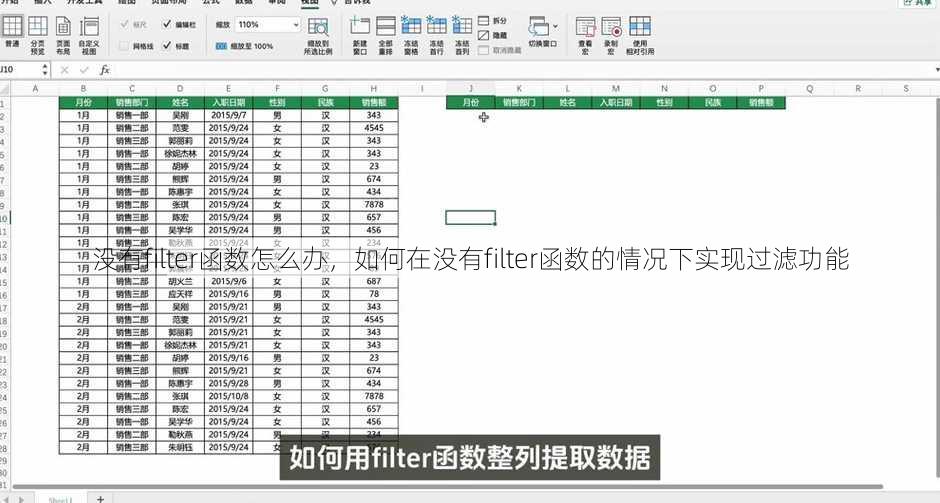The height and width of the screenshot is (503, 940).
Task: Click sales value 7878 in row 9
Action: (373, 204)
